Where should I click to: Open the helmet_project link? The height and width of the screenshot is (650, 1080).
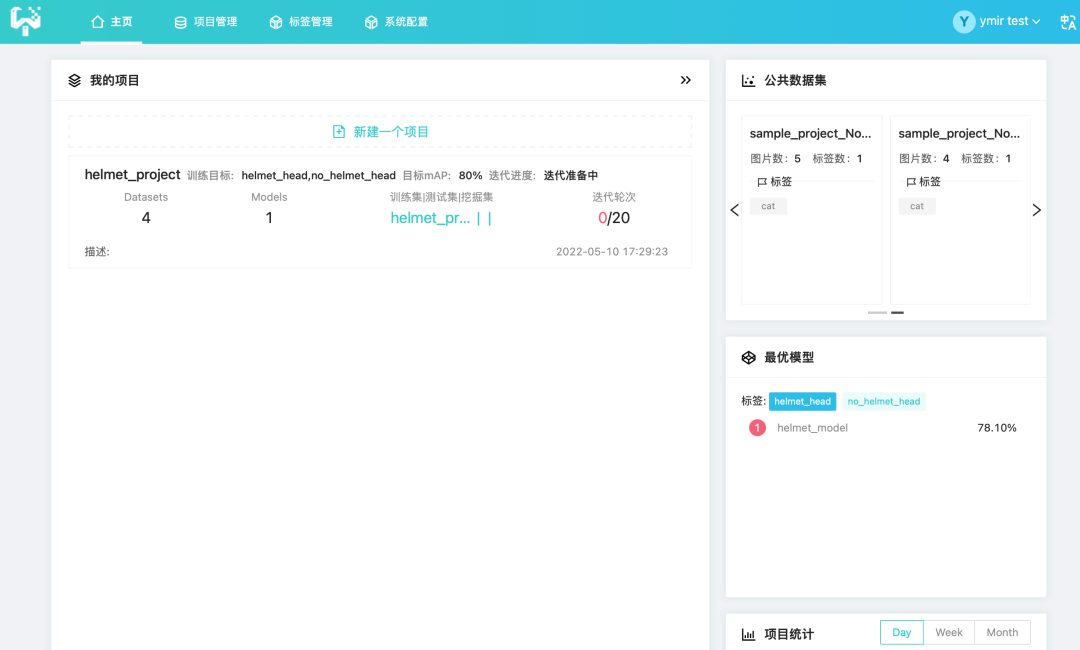click(132, 175)
